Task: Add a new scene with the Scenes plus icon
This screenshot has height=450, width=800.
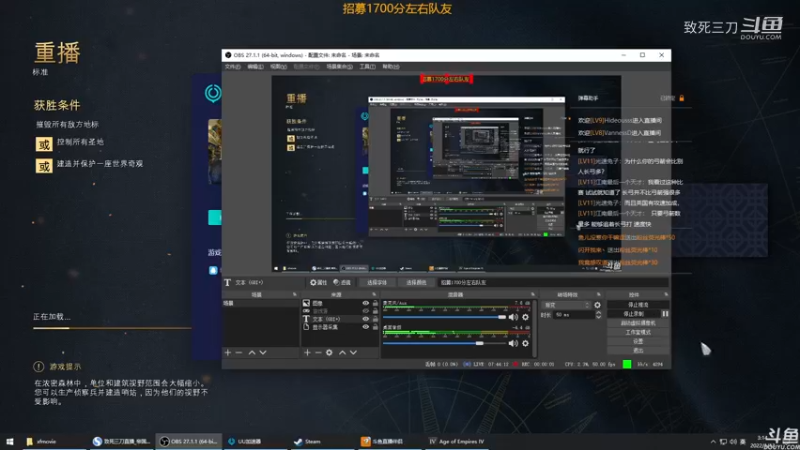Action: pos(228,353)
